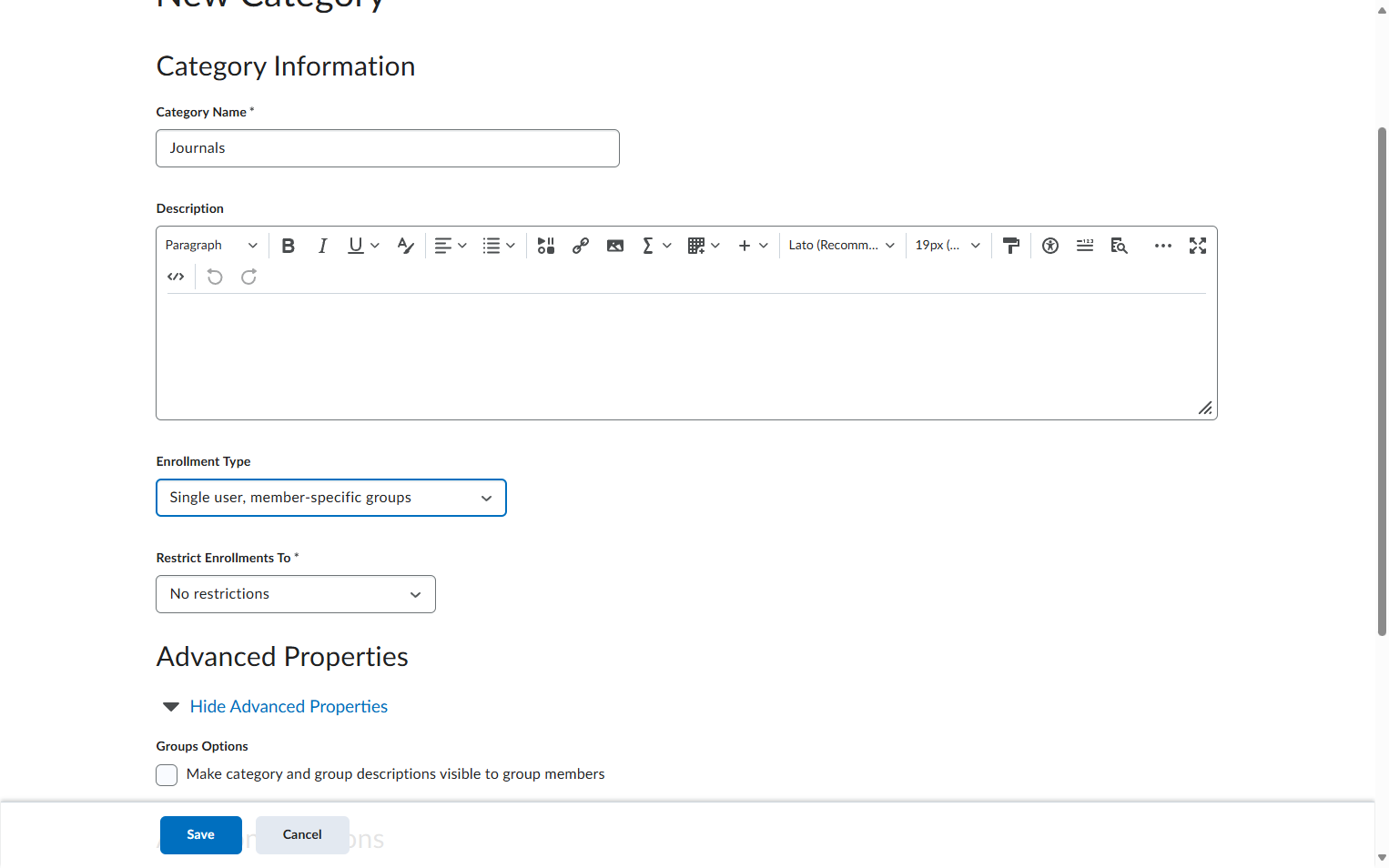
Task: Expand the underline options arrow
Action: [375, 246]
